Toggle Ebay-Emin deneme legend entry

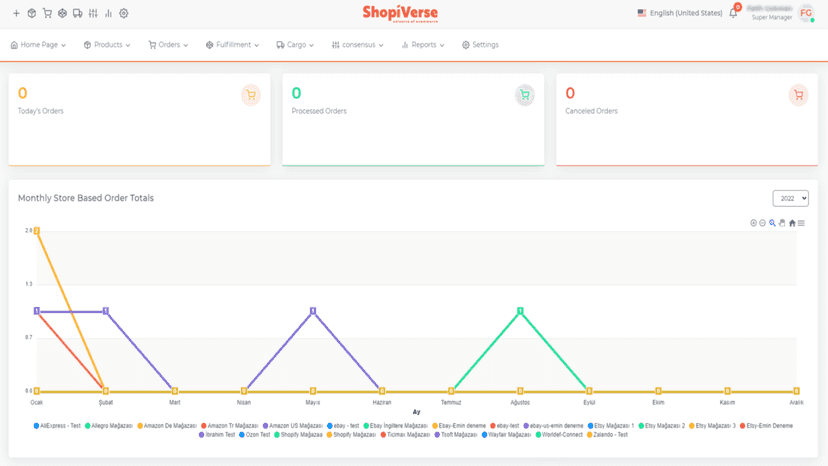coord(459,426)
